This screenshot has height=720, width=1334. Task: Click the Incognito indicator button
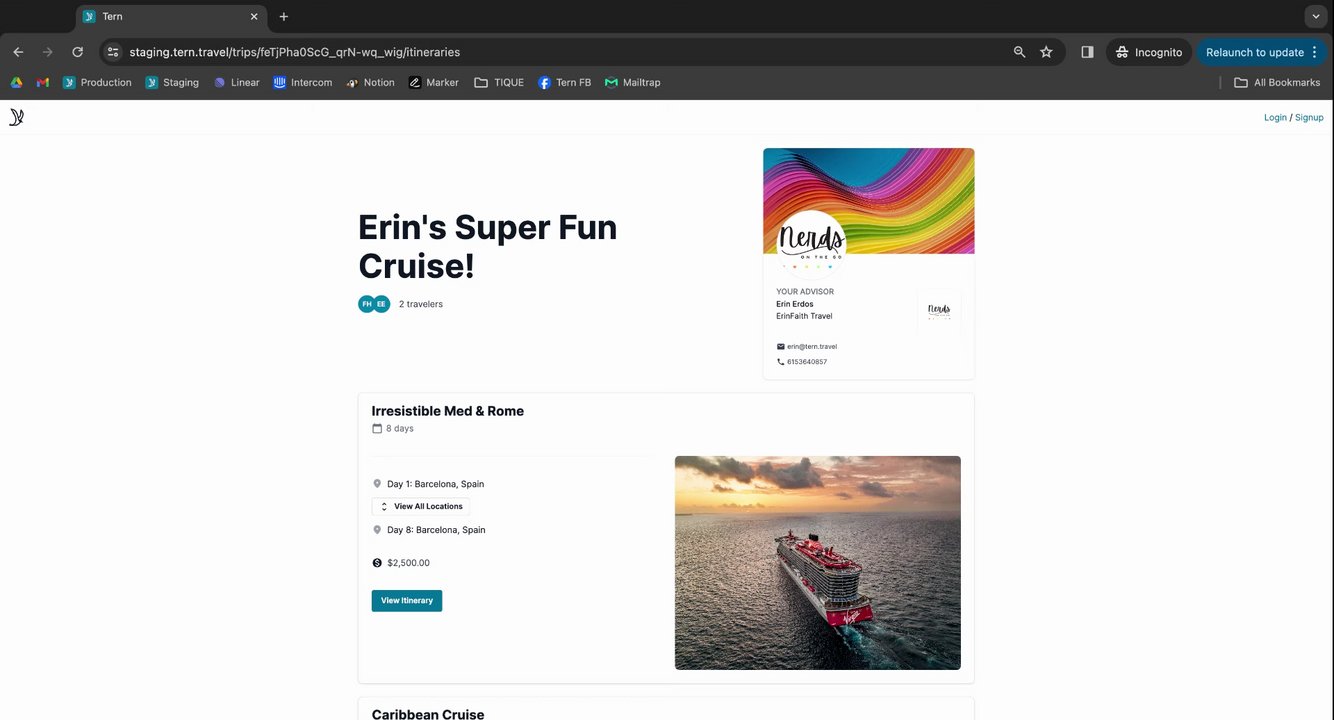click(1149, 52)
